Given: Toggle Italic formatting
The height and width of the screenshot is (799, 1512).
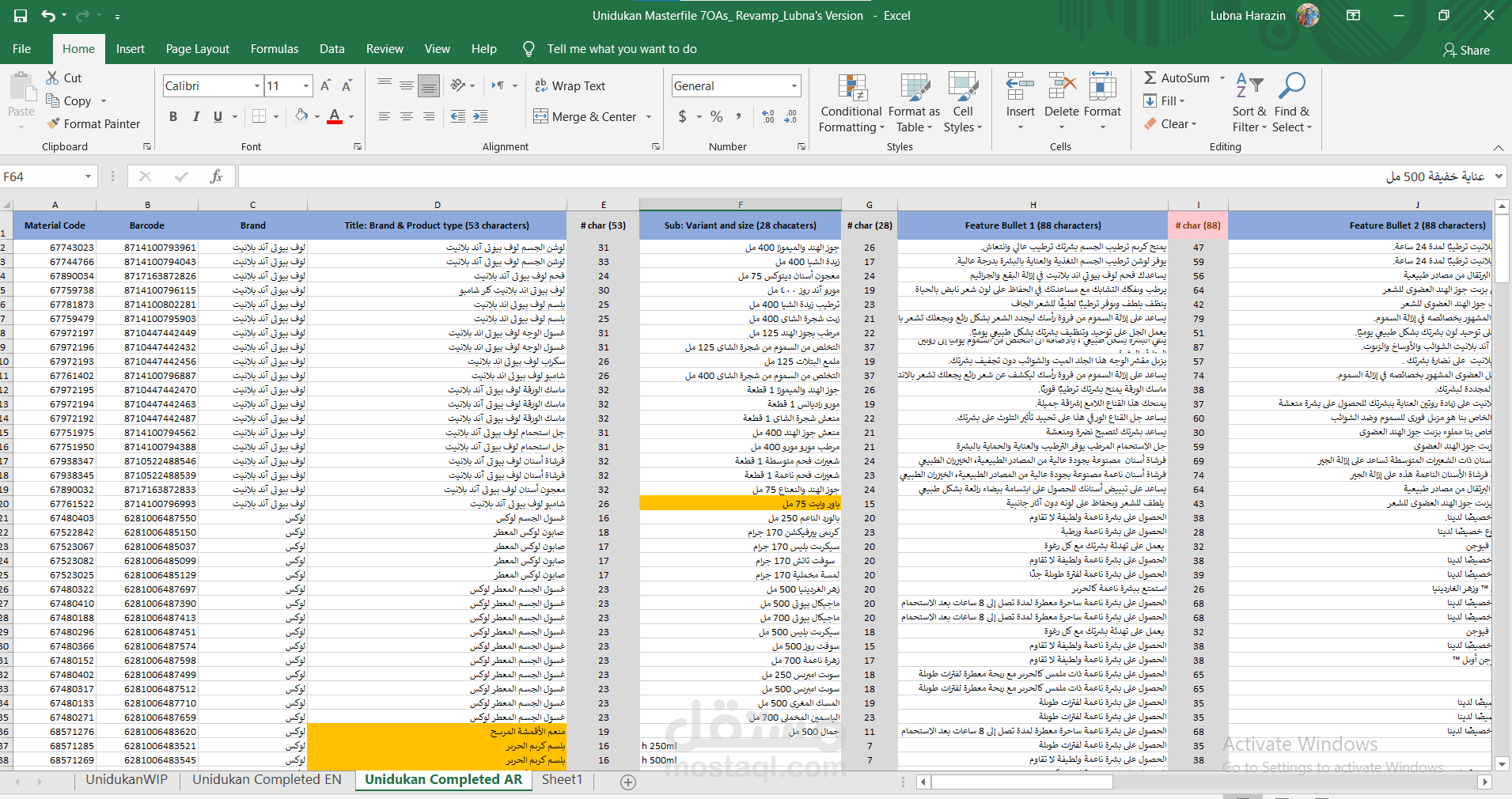Looking at the screenshot, I should coord(195,116).
